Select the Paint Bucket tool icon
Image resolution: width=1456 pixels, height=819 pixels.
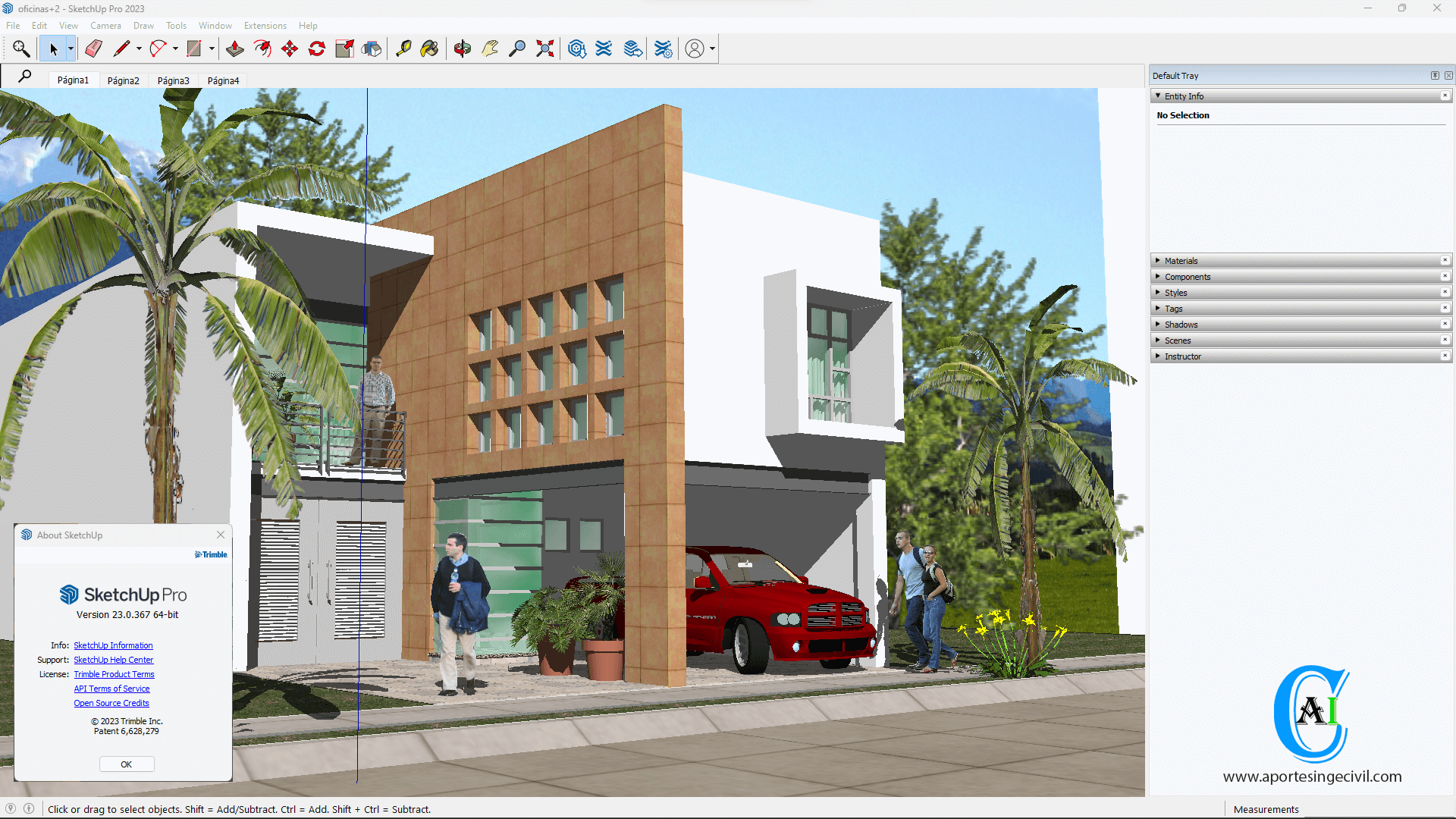tap(431, 48)
